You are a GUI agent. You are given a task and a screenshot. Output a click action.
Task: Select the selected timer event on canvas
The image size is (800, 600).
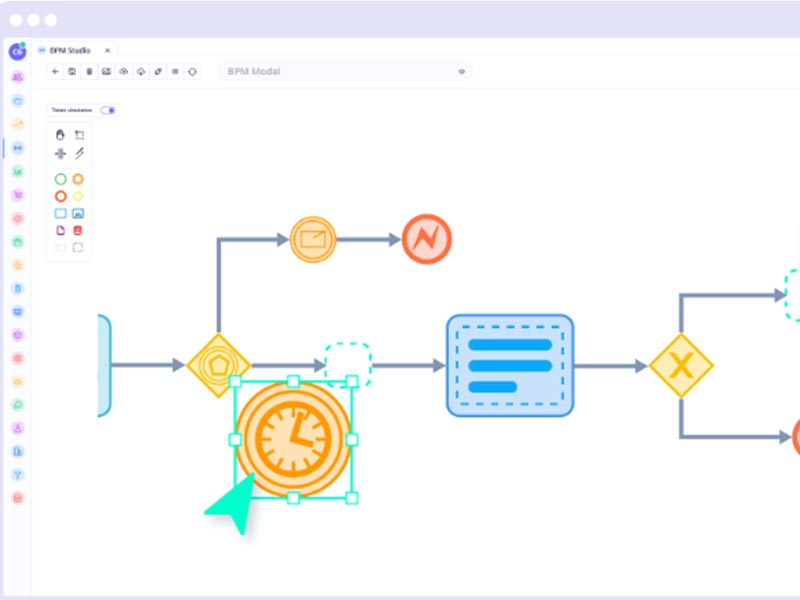(x=293, y=439)
